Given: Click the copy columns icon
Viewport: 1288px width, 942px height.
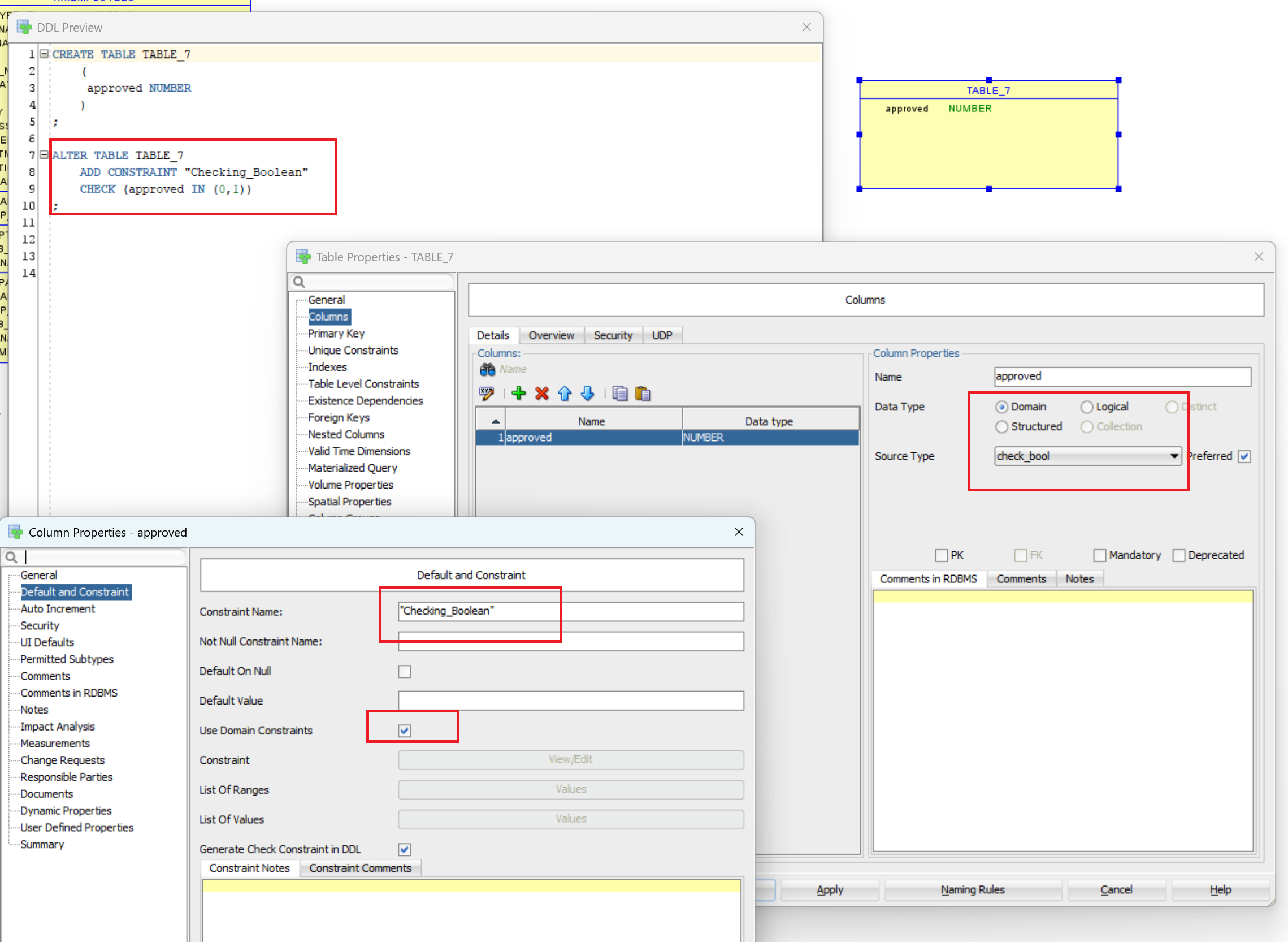Looking at the screenshot, I should (619, 394).
